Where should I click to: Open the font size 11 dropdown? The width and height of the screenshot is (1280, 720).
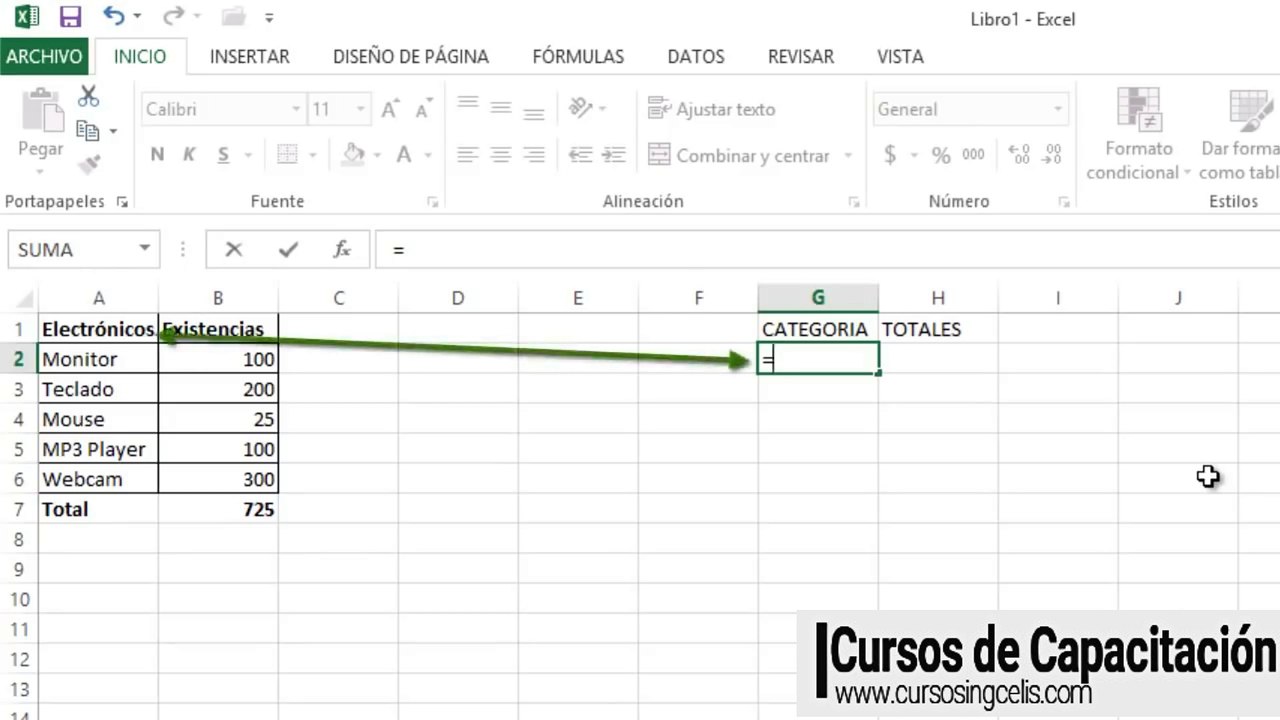360,109
